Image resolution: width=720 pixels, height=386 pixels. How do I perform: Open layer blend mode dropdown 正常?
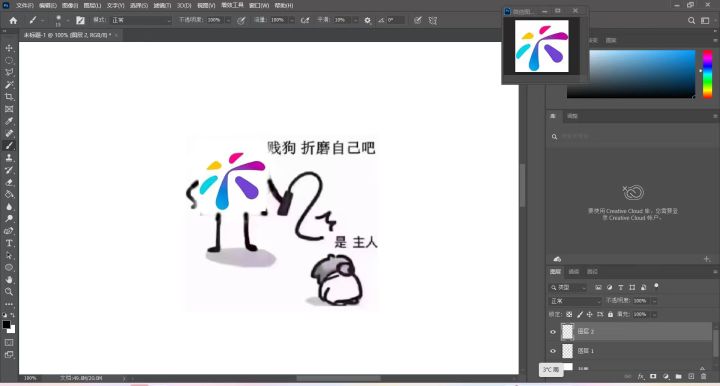pos(575,301)
